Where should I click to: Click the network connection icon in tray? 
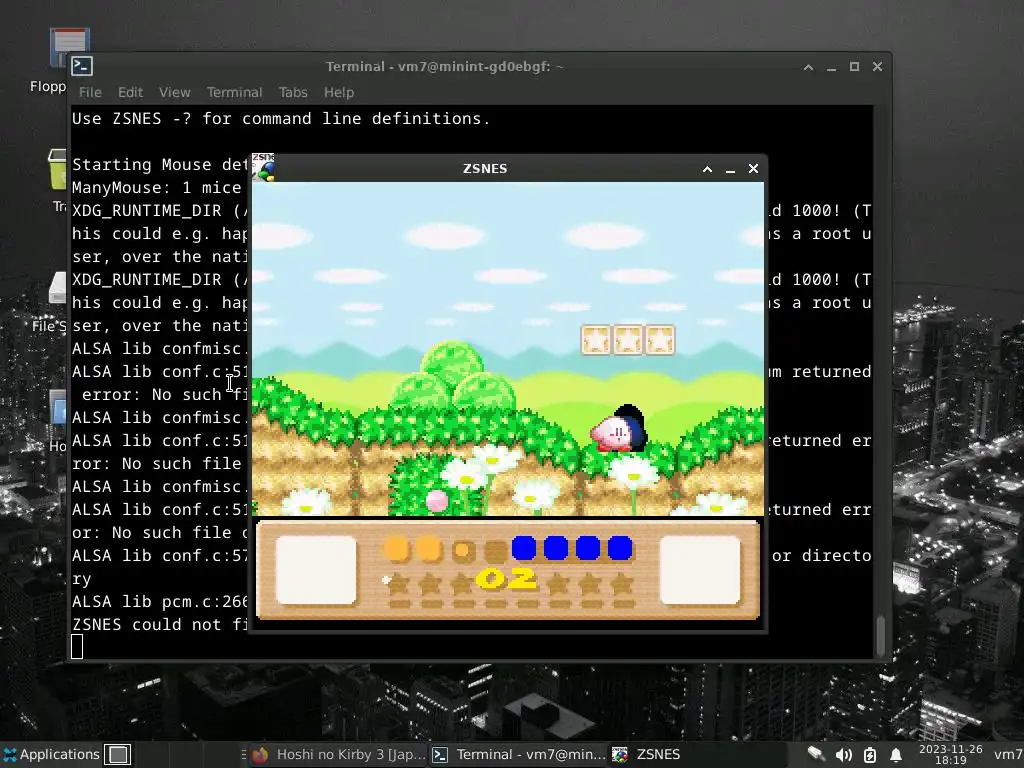tap(816, 754)
